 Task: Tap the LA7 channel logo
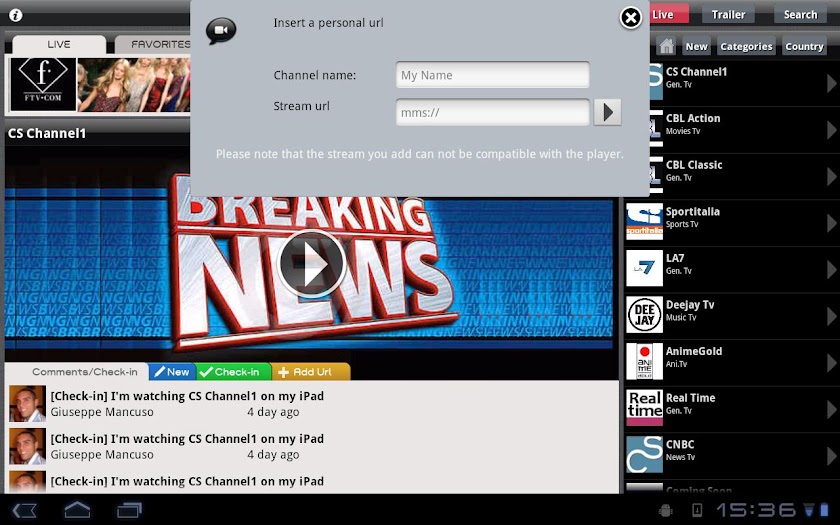[644, 268]
